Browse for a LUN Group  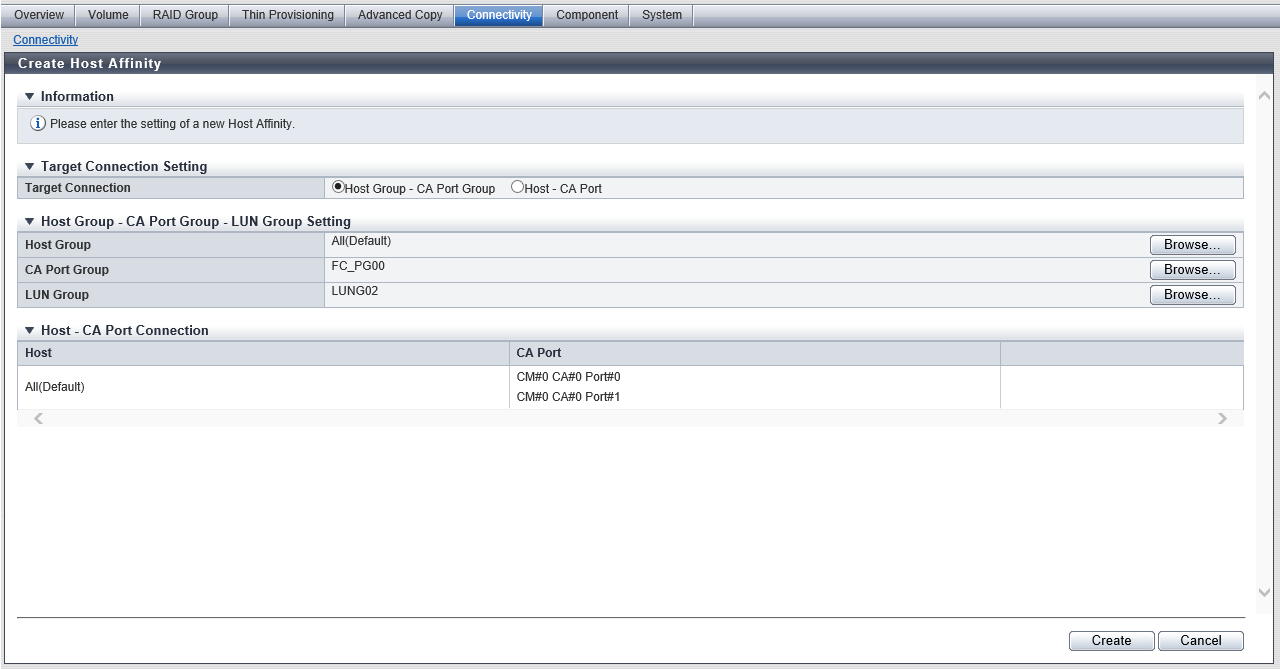point(1192,295)
